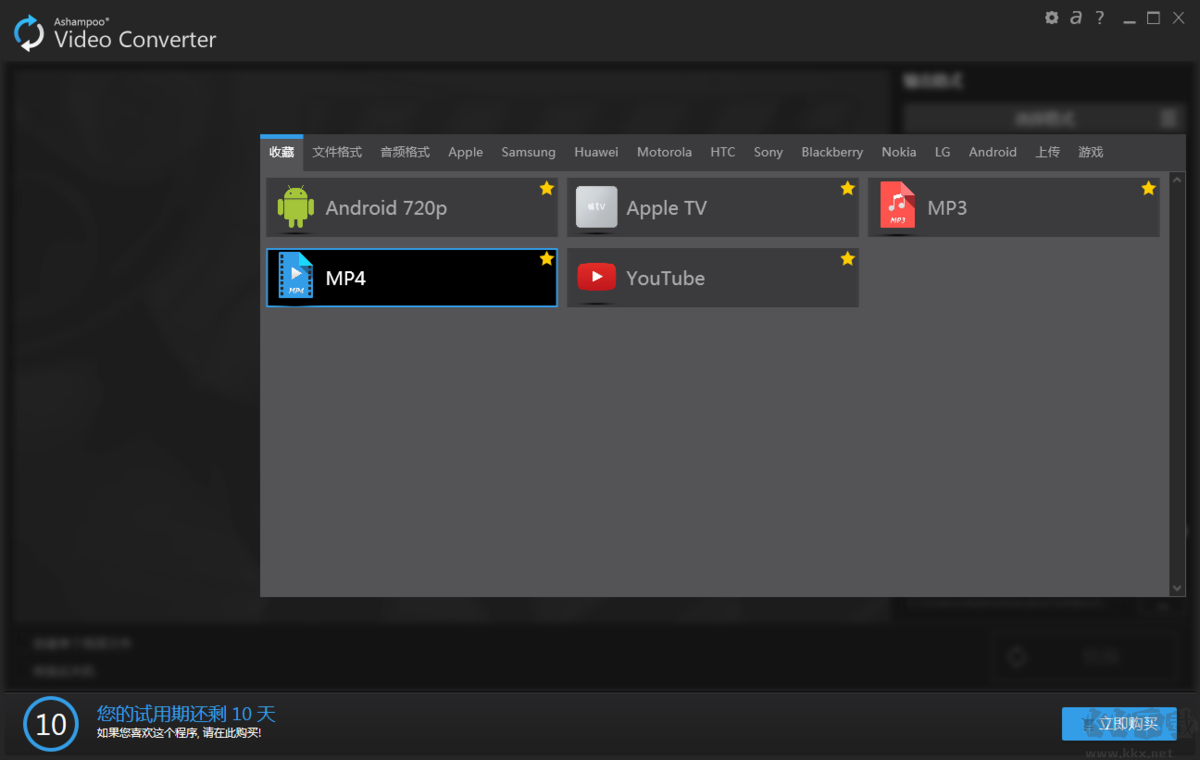This screenshot has width=1200, height=760.
Task: Open the Motorola tab
Action: [664, 152]
